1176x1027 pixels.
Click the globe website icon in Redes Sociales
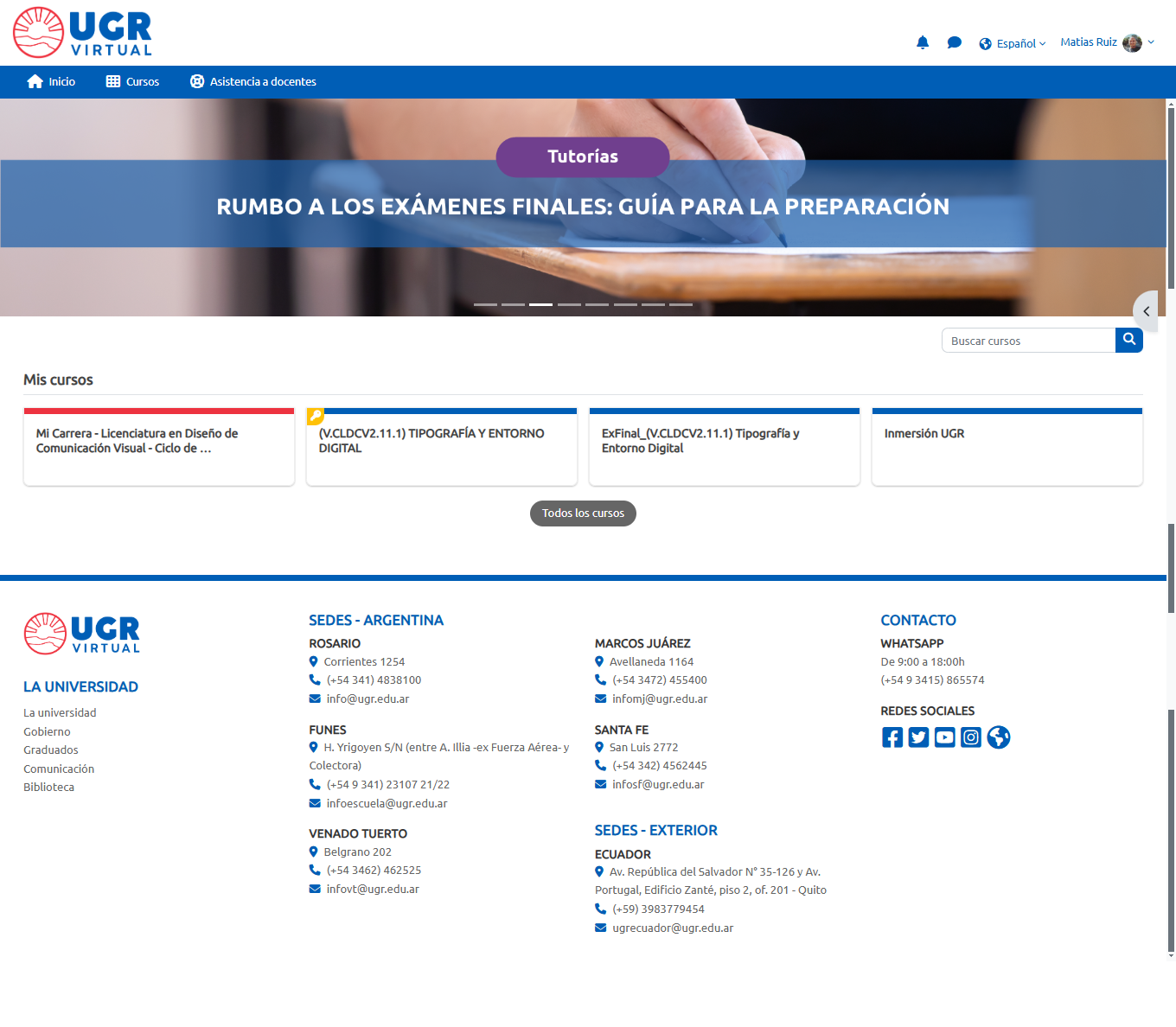pos(999,737)
